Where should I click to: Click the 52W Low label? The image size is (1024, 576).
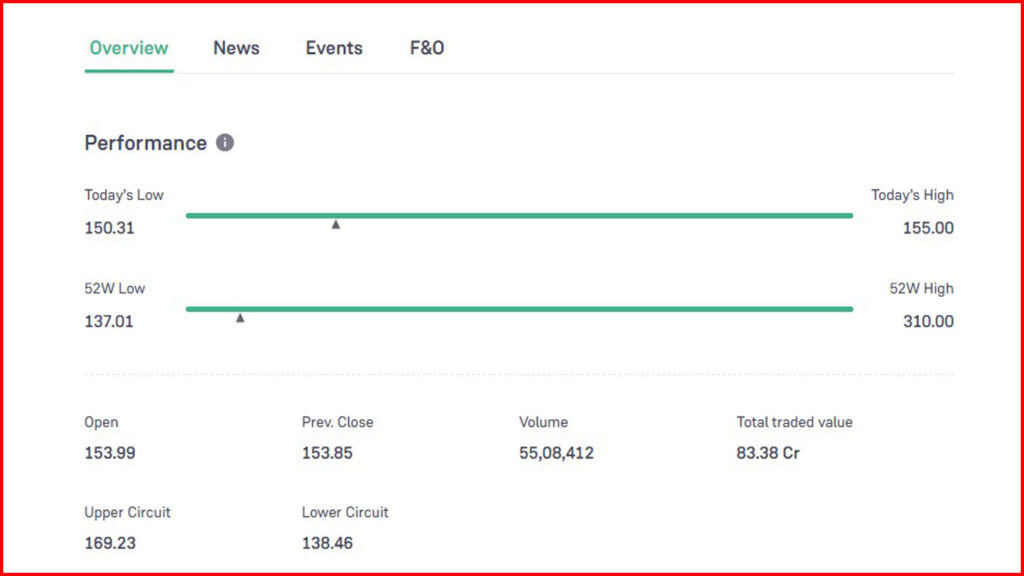point(115,289)
